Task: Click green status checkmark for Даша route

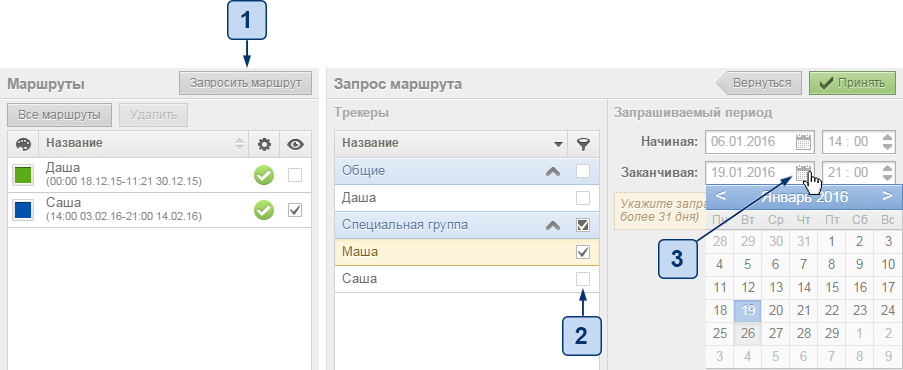Action: coord(264,176)
